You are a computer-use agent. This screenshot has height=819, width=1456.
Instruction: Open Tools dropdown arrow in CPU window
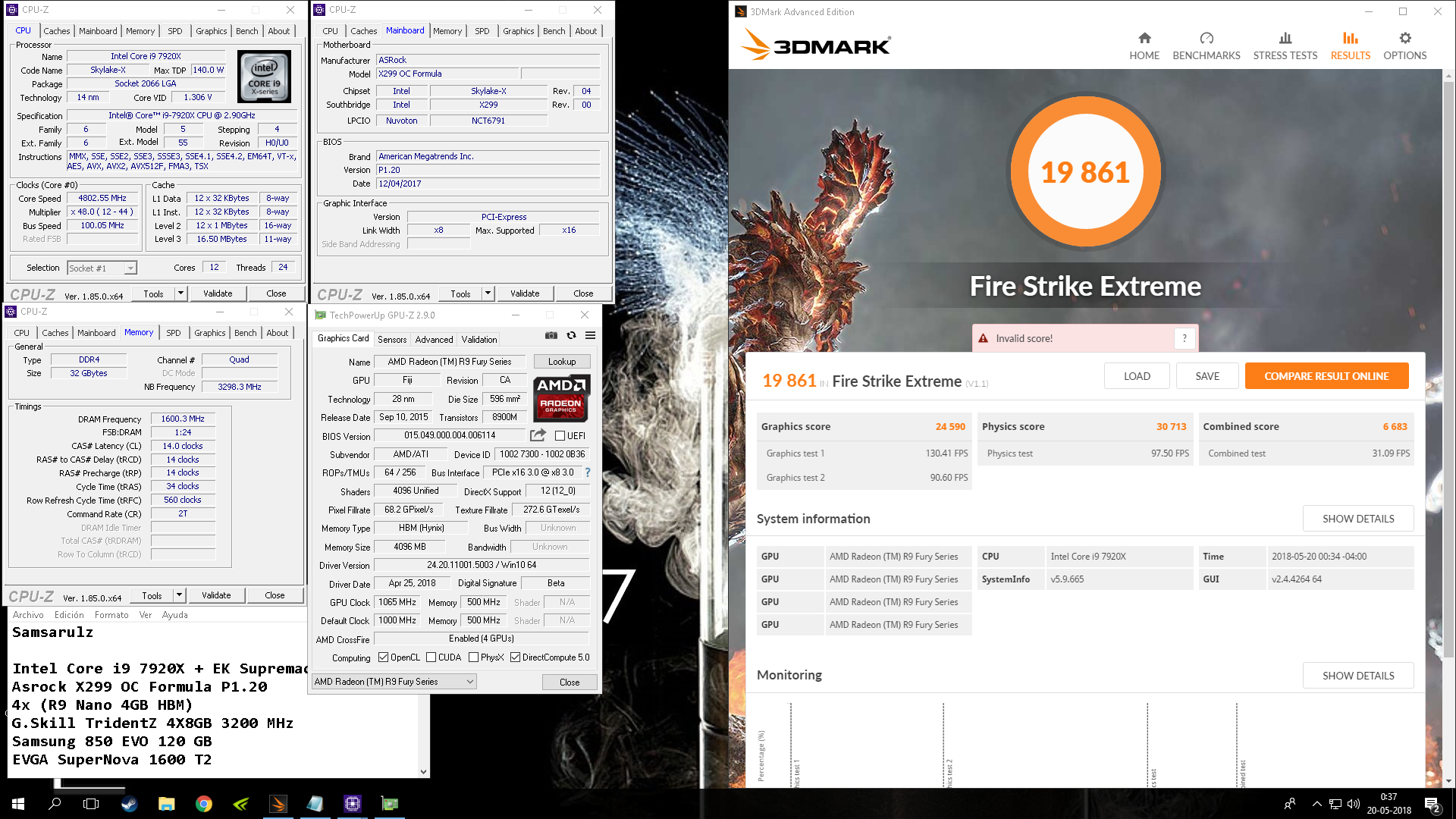pos(180,293)
